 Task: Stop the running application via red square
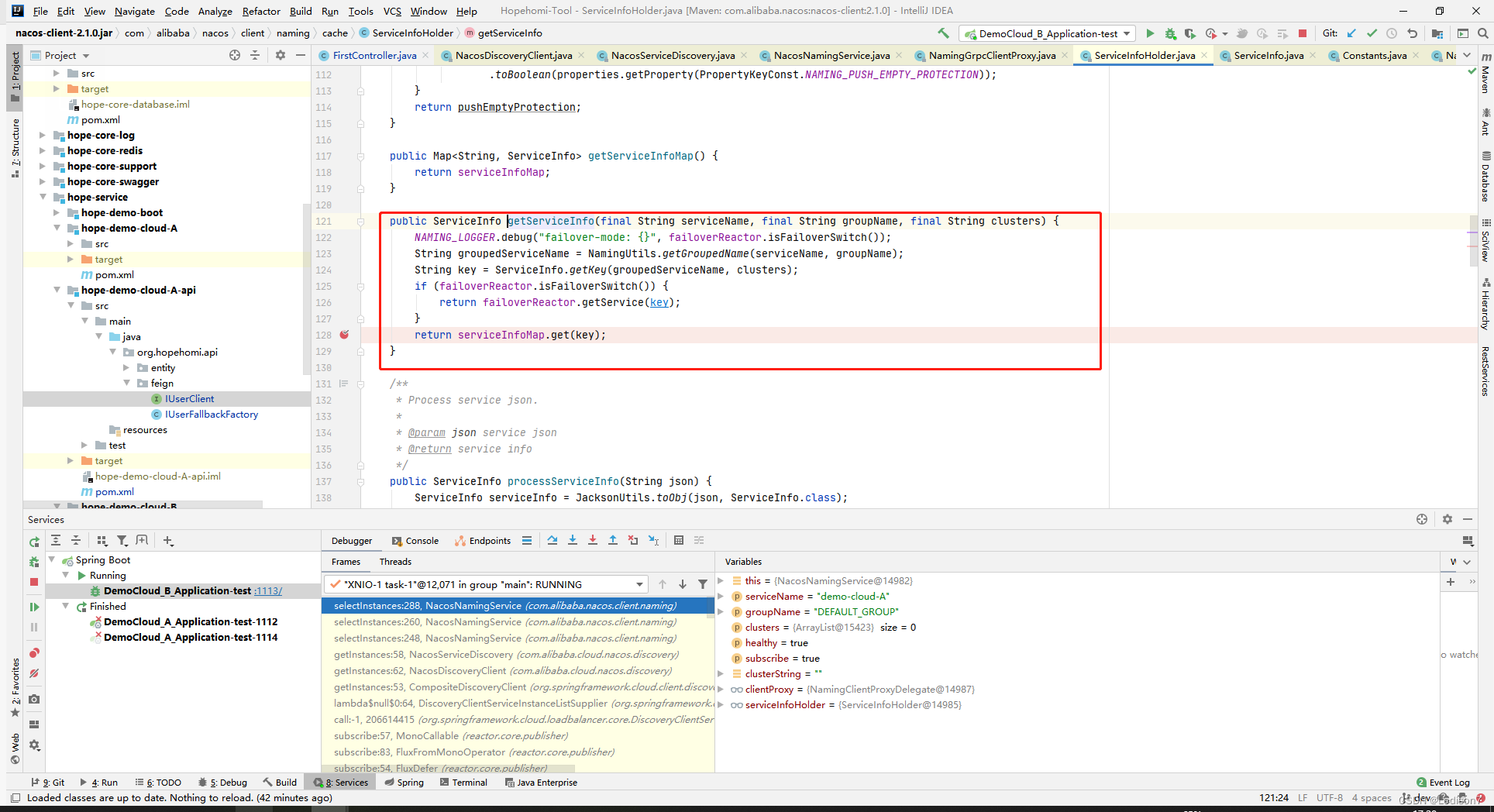click(x=1303, y=33)
